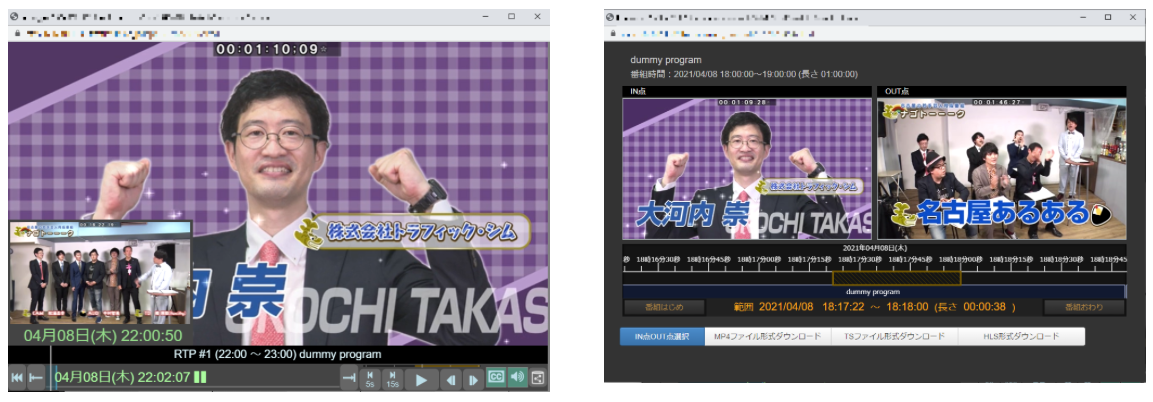Click the 番組時間 line in download window

point(744,74)
